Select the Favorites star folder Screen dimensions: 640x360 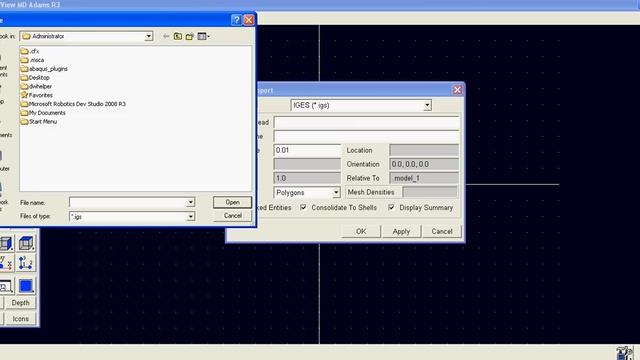[37, 95]
